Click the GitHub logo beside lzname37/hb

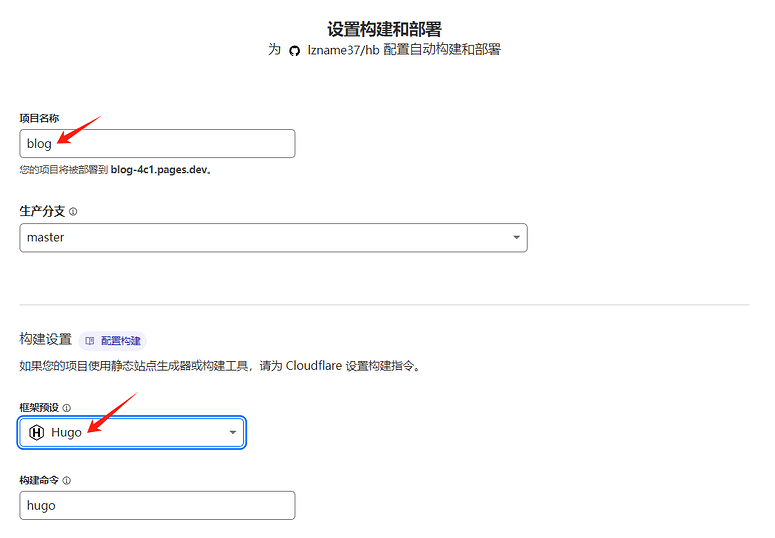[x=295, y=51]
